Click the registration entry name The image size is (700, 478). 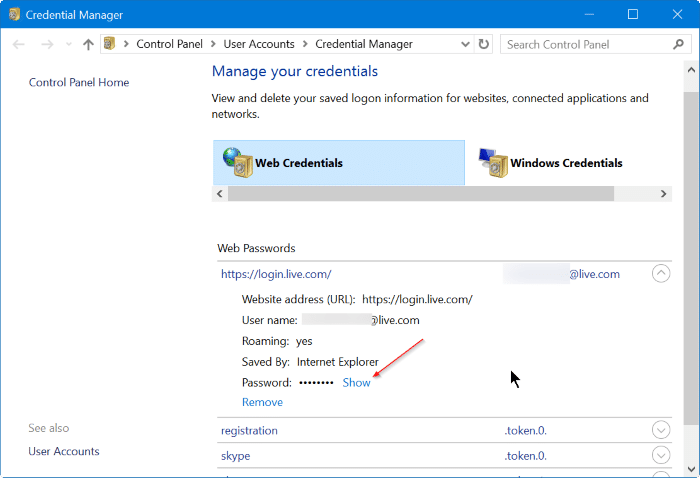pyautogui.click(x=250, y=431)
